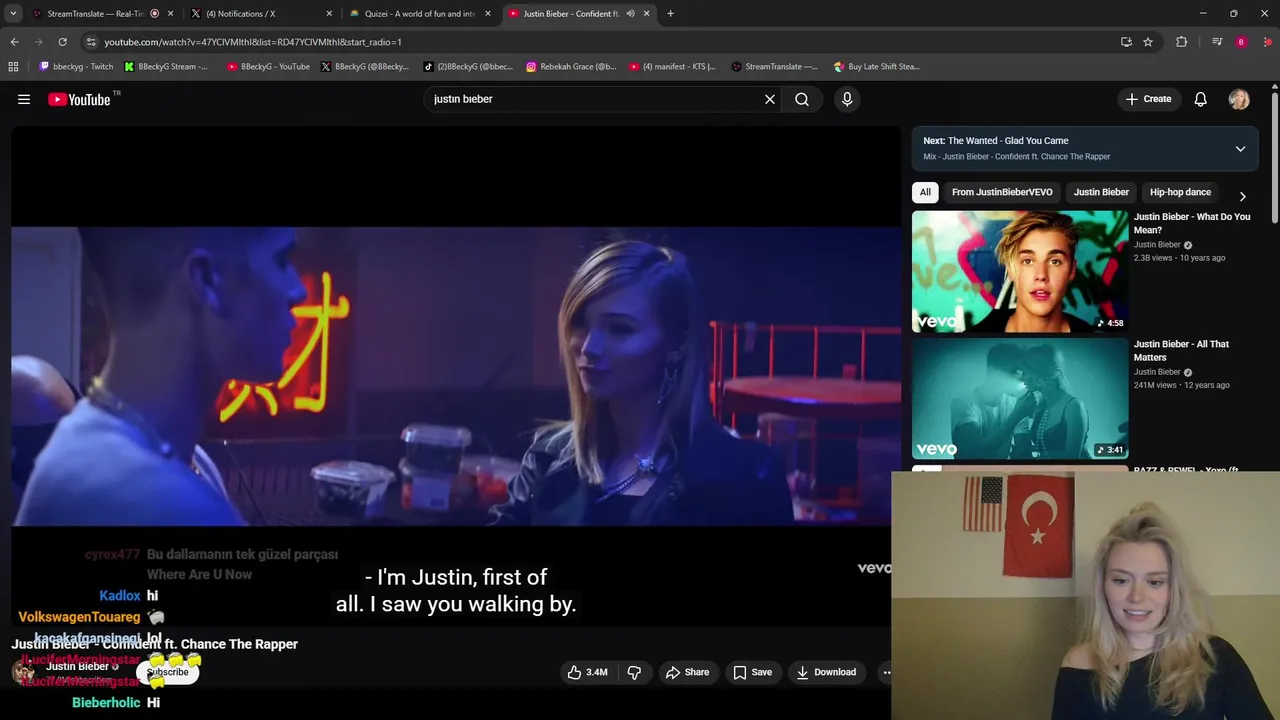The height and width of the screenshot is (720, 1280).
Task: Subscribe to the Justin Bieber channel
Action: (168, 672)
